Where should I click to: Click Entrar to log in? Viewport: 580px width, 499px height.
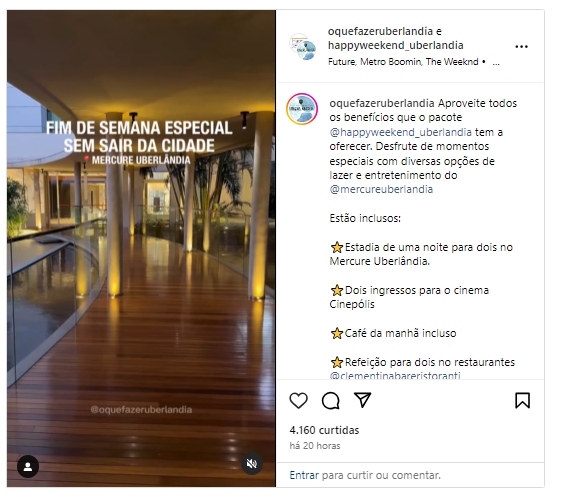[304, 475]
